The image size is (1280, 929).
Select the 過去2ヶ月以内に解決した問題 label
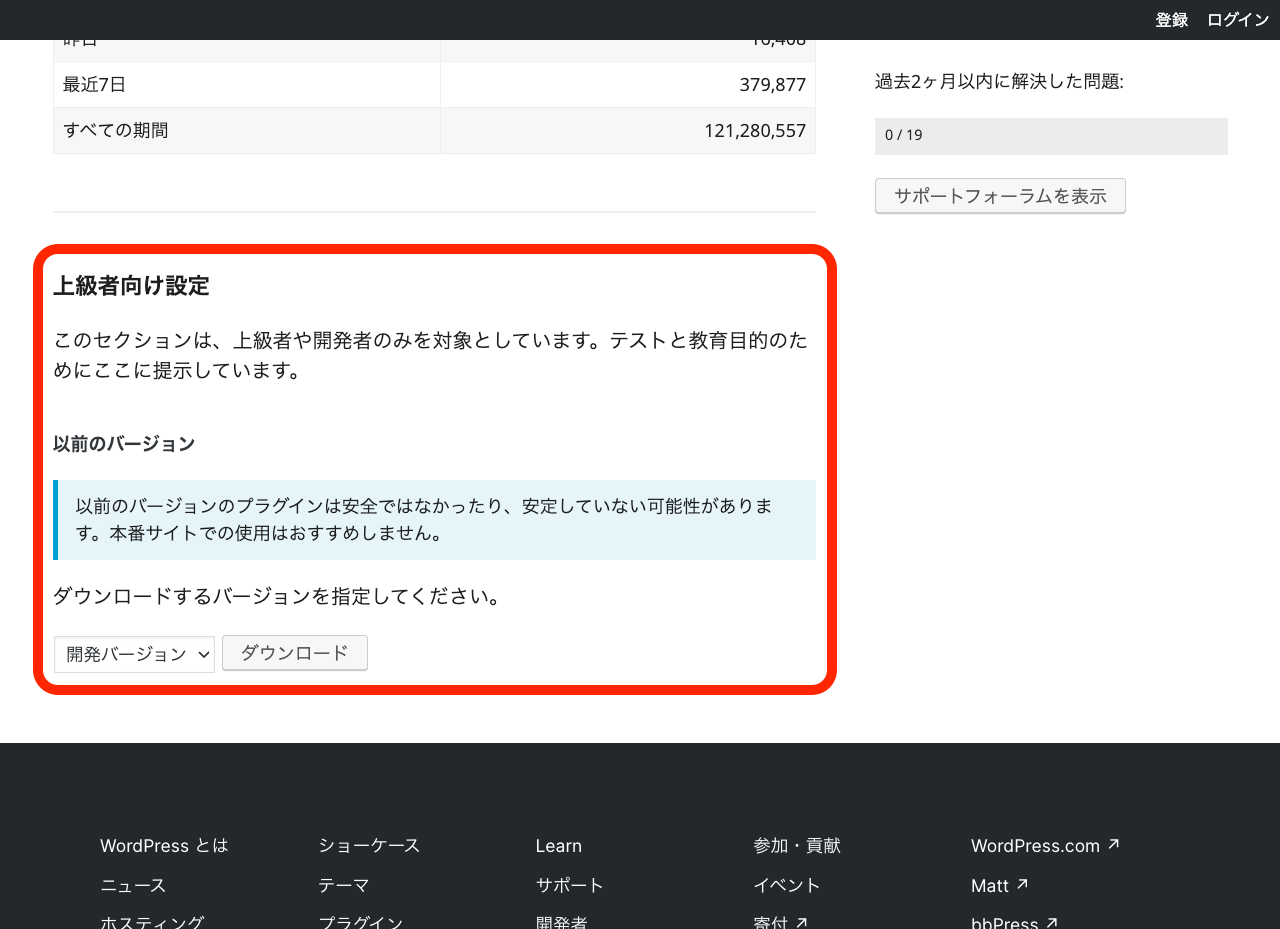pos(999,82)
